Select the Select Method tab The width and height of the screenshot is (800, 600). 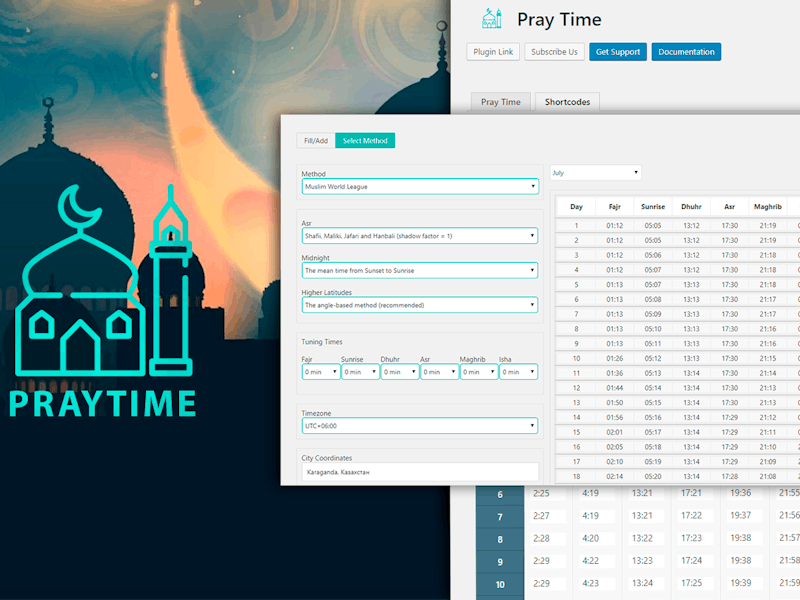[x=365, y=140]
